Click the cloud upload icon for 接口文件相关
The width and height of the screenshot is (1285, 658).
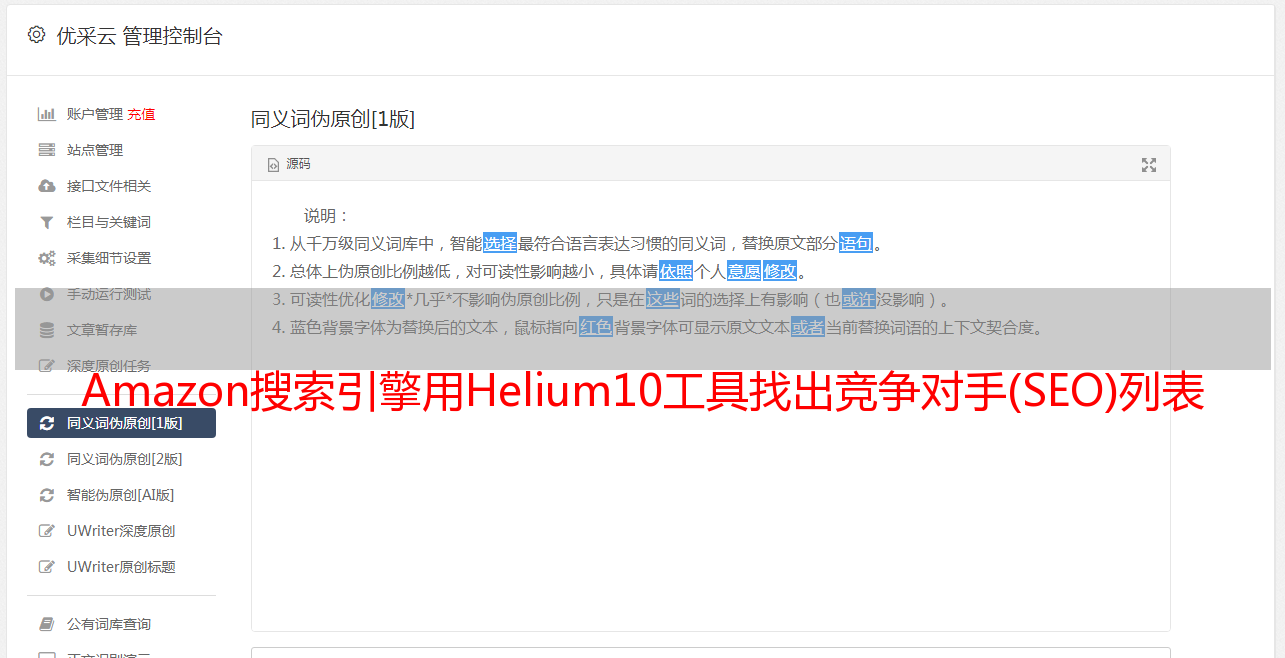point(46,186)
